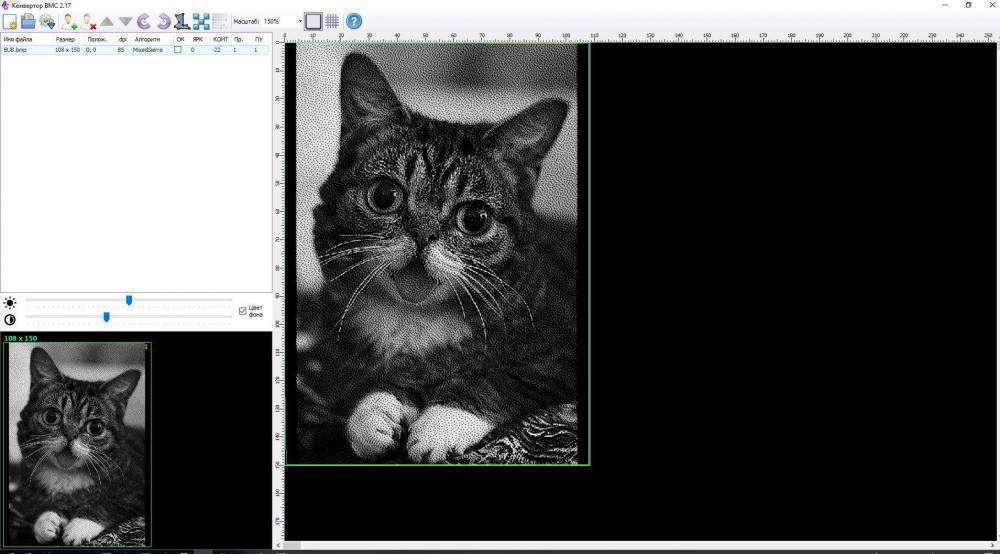Move the file down with the down triangle
Screen dimensions: 1000x554
(125, 21)
